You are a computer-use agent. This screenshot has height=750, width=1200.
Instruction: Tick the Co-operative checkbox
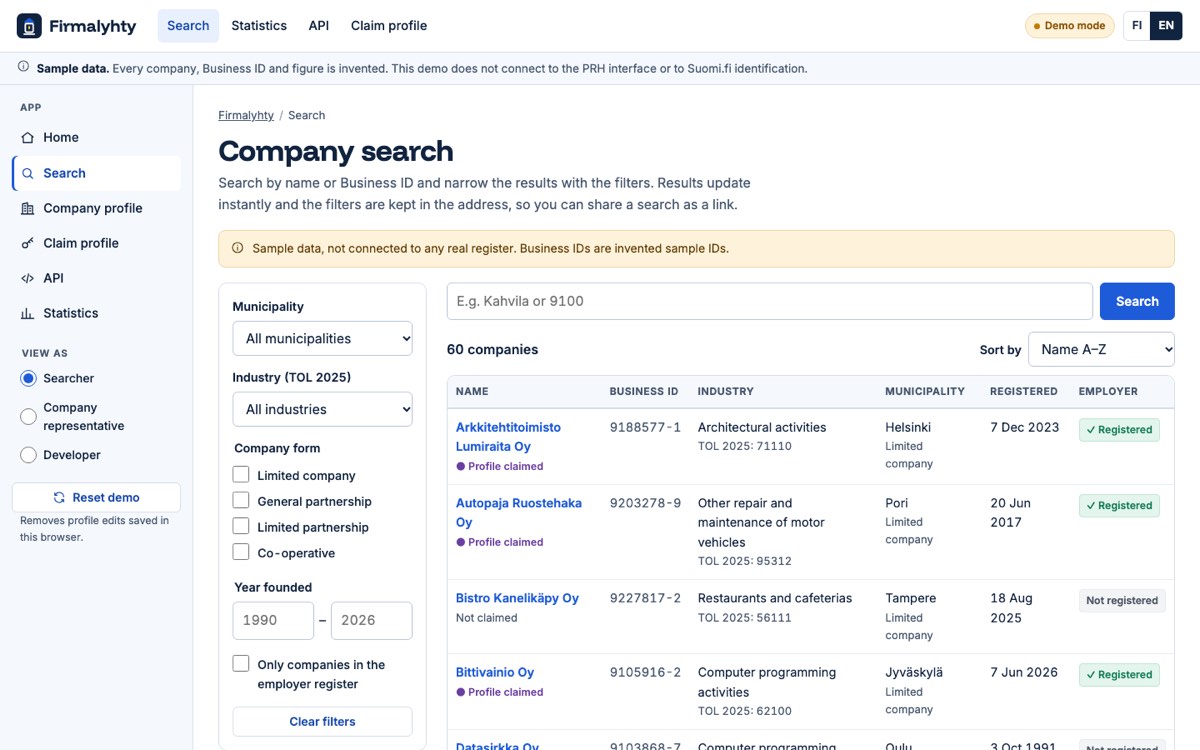tap(241, 552)
